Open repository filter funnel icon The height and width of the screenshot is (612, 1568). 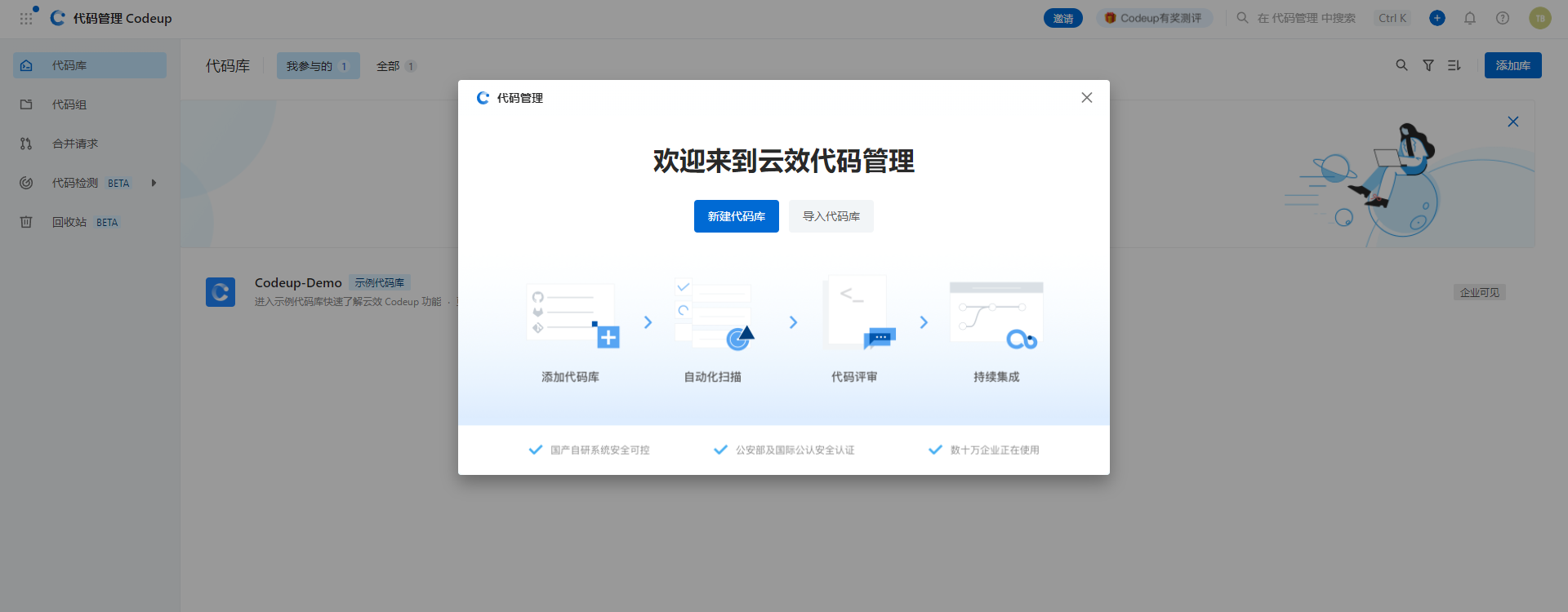pos(1428,65)
